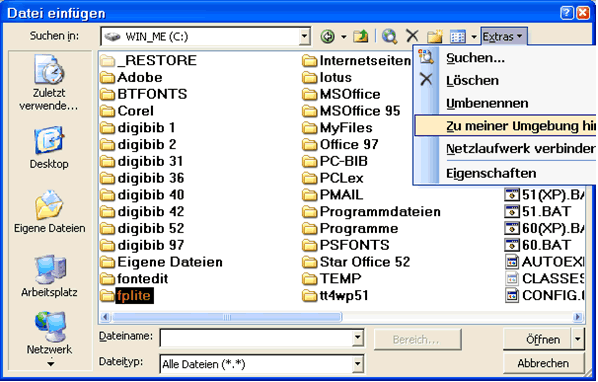The width and height of the screenshot is (598, 382).
Task: Click the Back navigation arrow icon
Action: click(328, 37)
